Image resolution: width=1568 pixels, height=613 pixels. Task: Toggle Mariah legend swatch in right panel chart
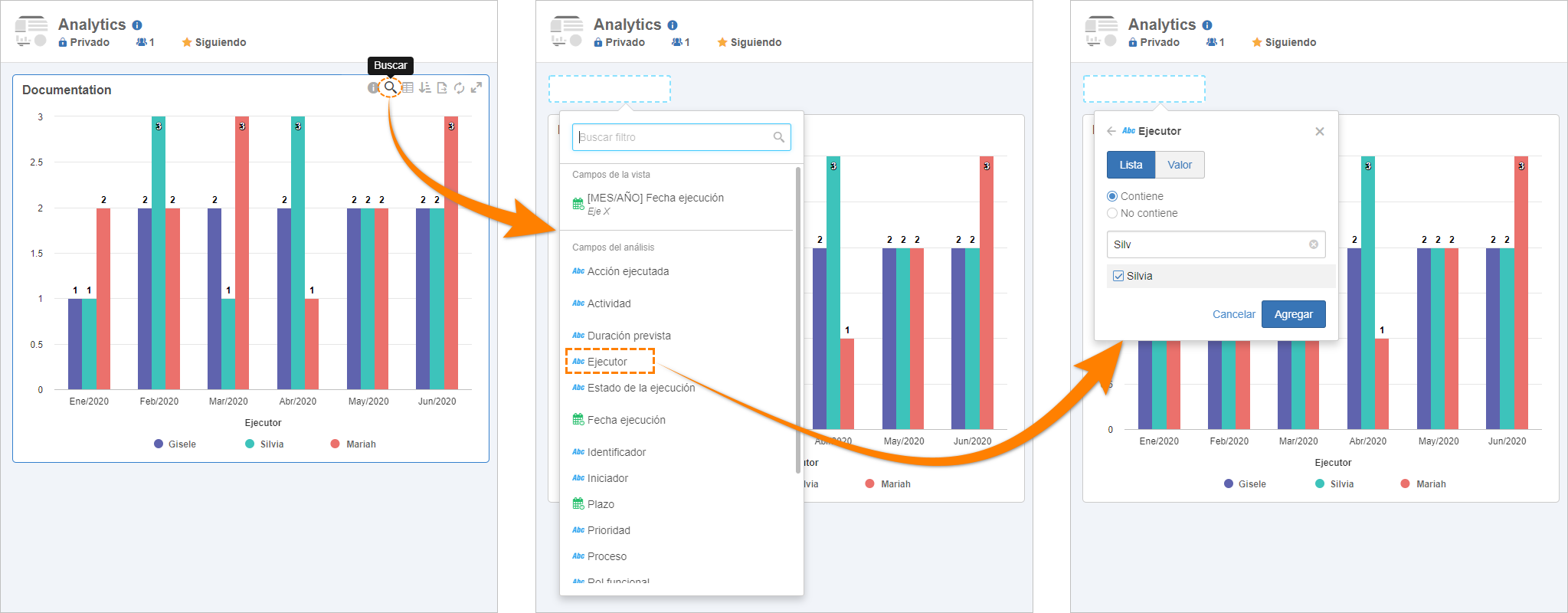pyautogui.click(x=1405, y=484)
